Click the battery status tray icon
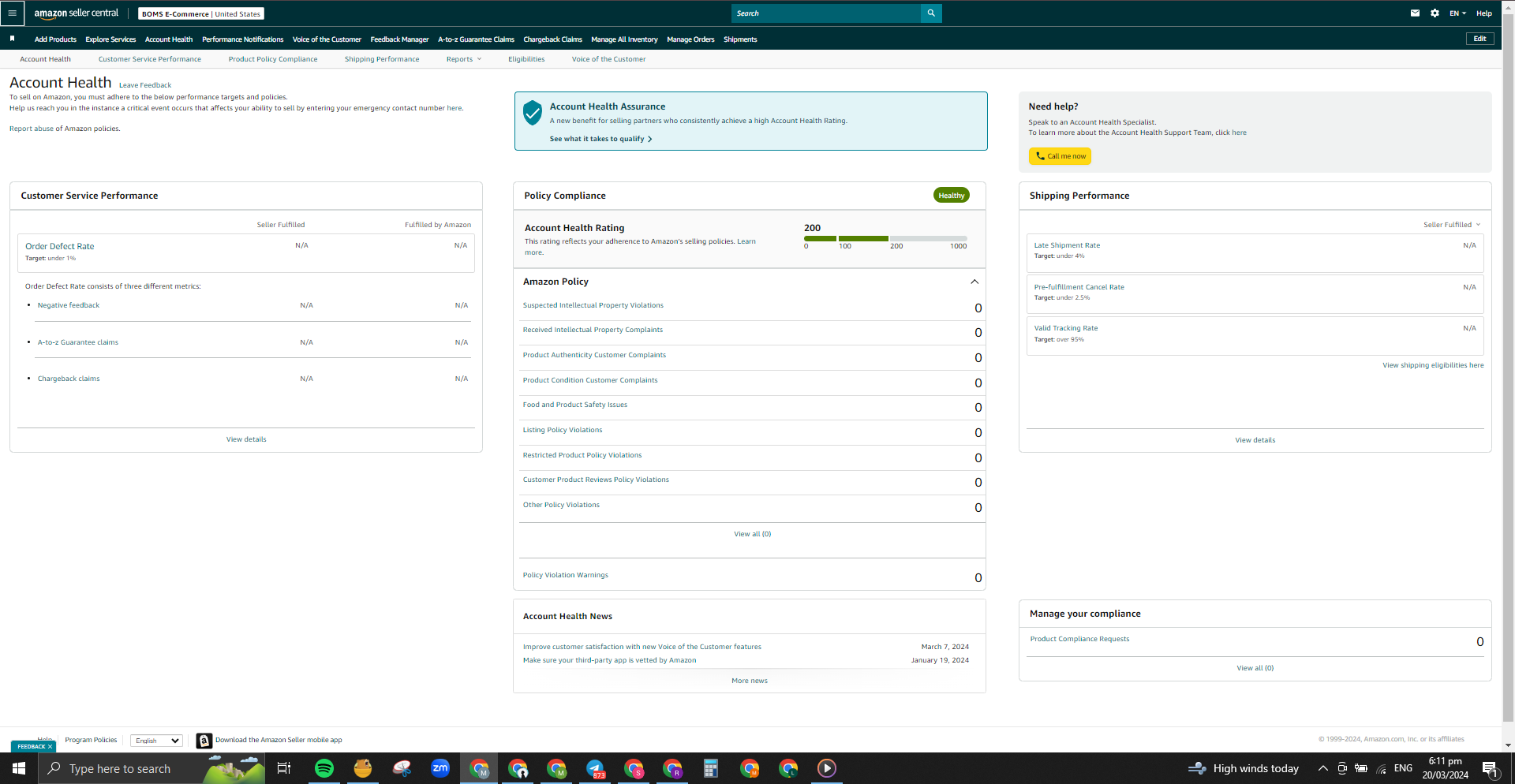Image resolution: width=1515 pixels, height=784 pixels. pos(1361,768)
